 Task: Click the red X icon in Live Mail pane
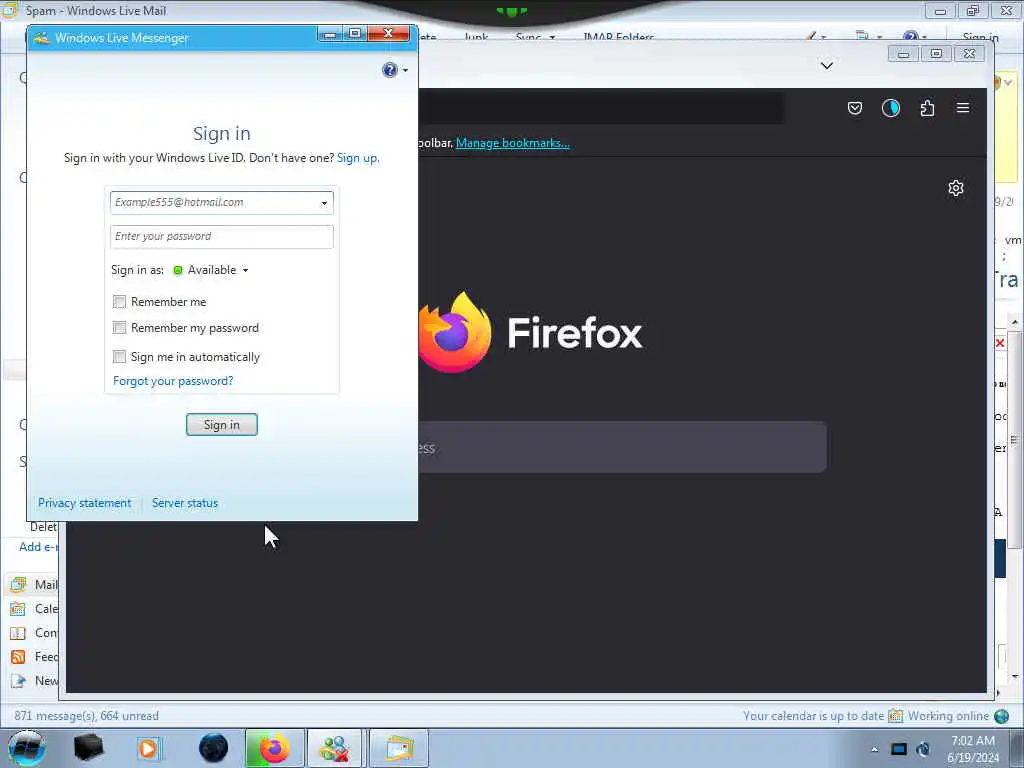pyautogui.click(x=1000, y=343)
